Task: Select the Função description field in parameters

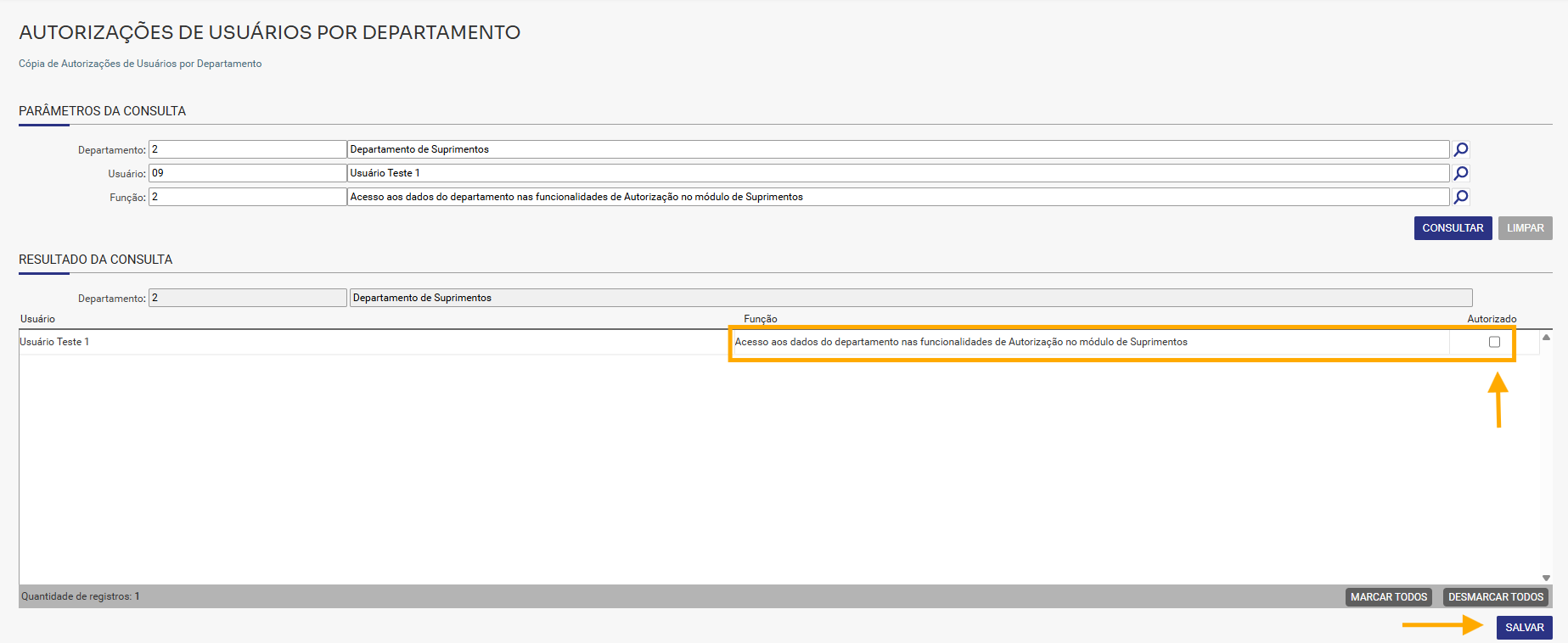Action: (x=898, y=197)
